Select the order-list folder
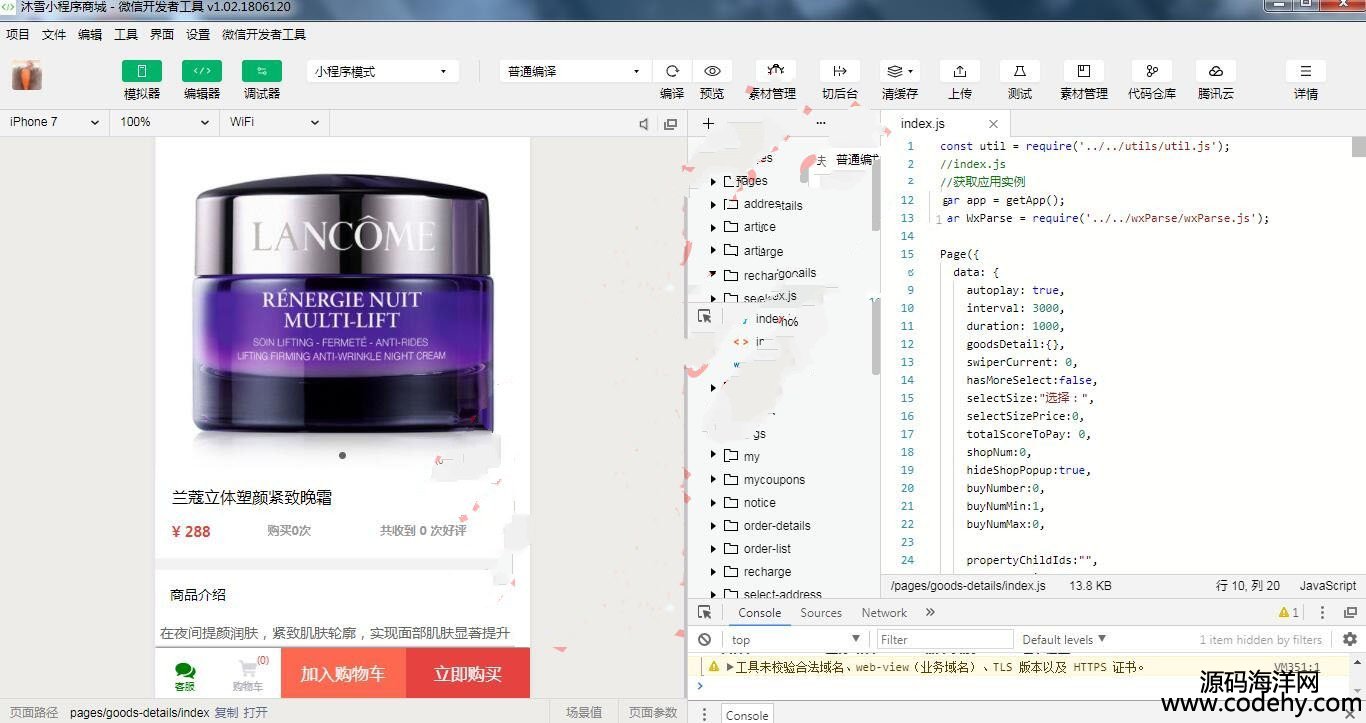 tap(767, 548)
